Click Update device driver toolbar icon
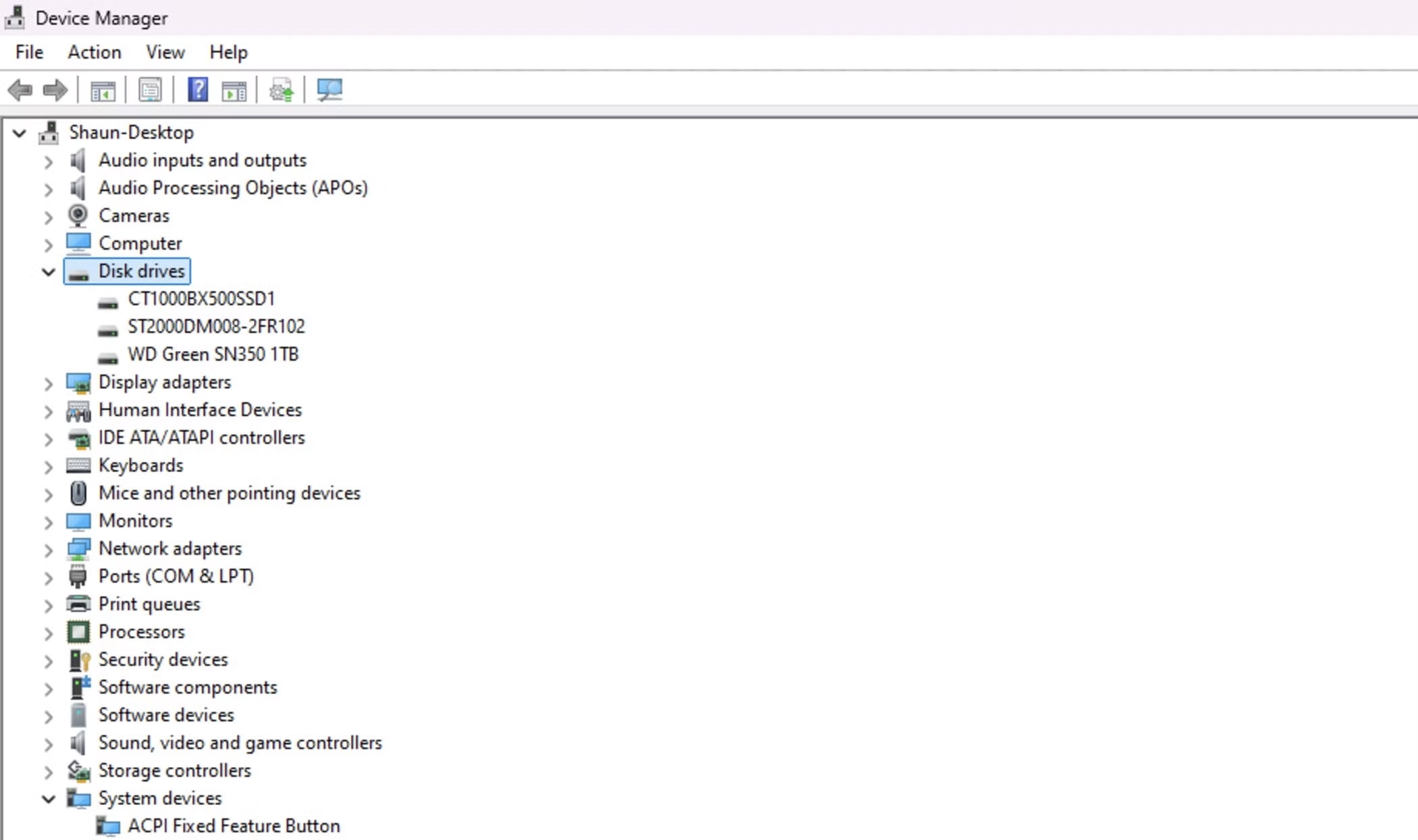 tap(282, 90)
